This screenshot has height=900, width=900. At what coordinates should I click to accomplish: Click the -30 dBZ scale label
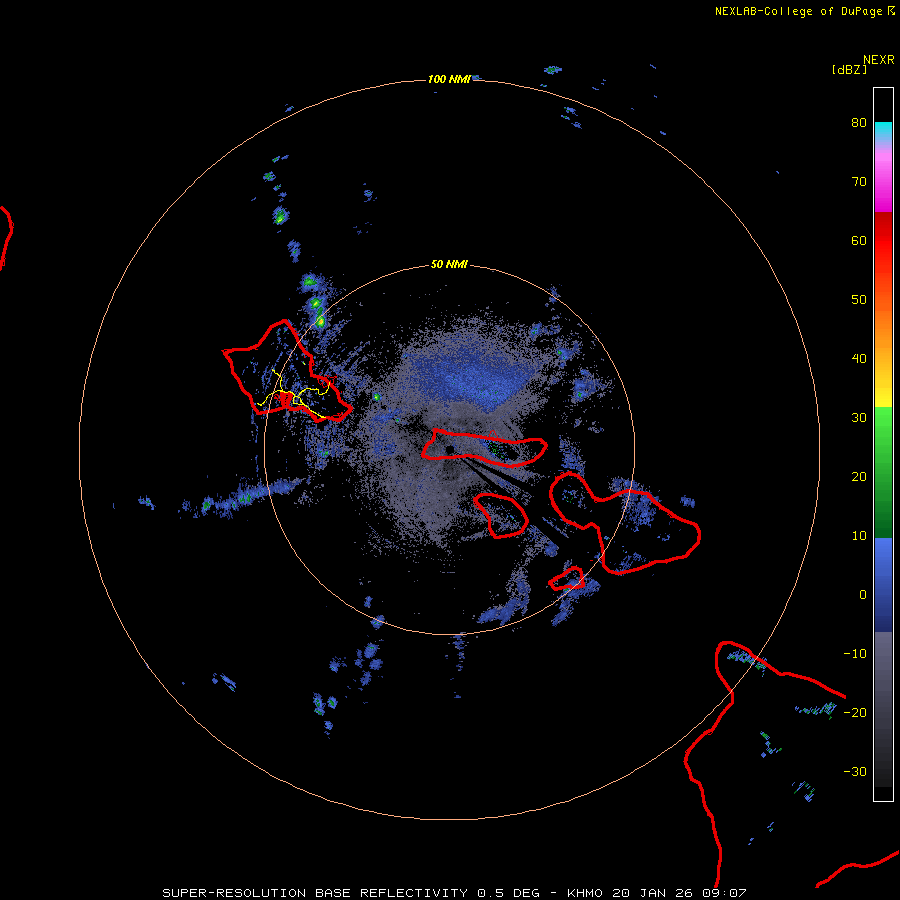pos(855,771)
